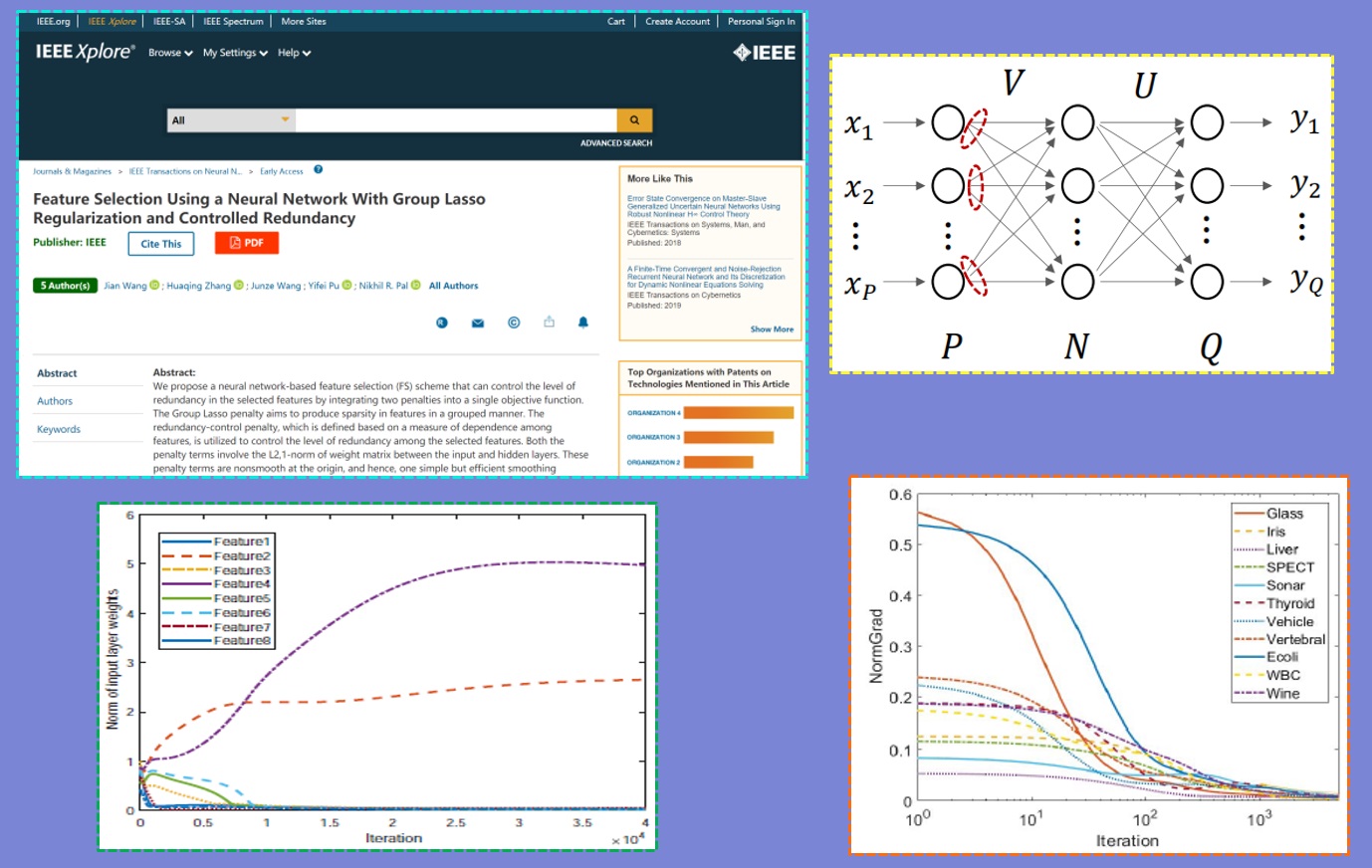Download the article with the PDF button
The height and width of the screenshot is (868, 1372).
click(247, 243)
